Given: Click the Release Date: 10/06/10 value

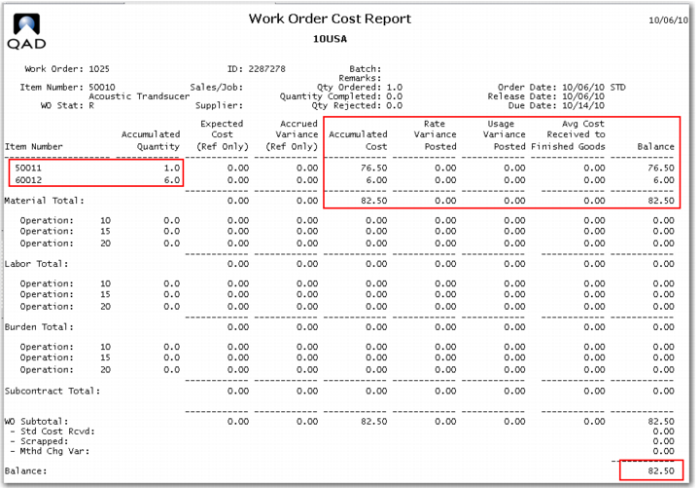Looking at the screenshot, I should tap(583, 96).
